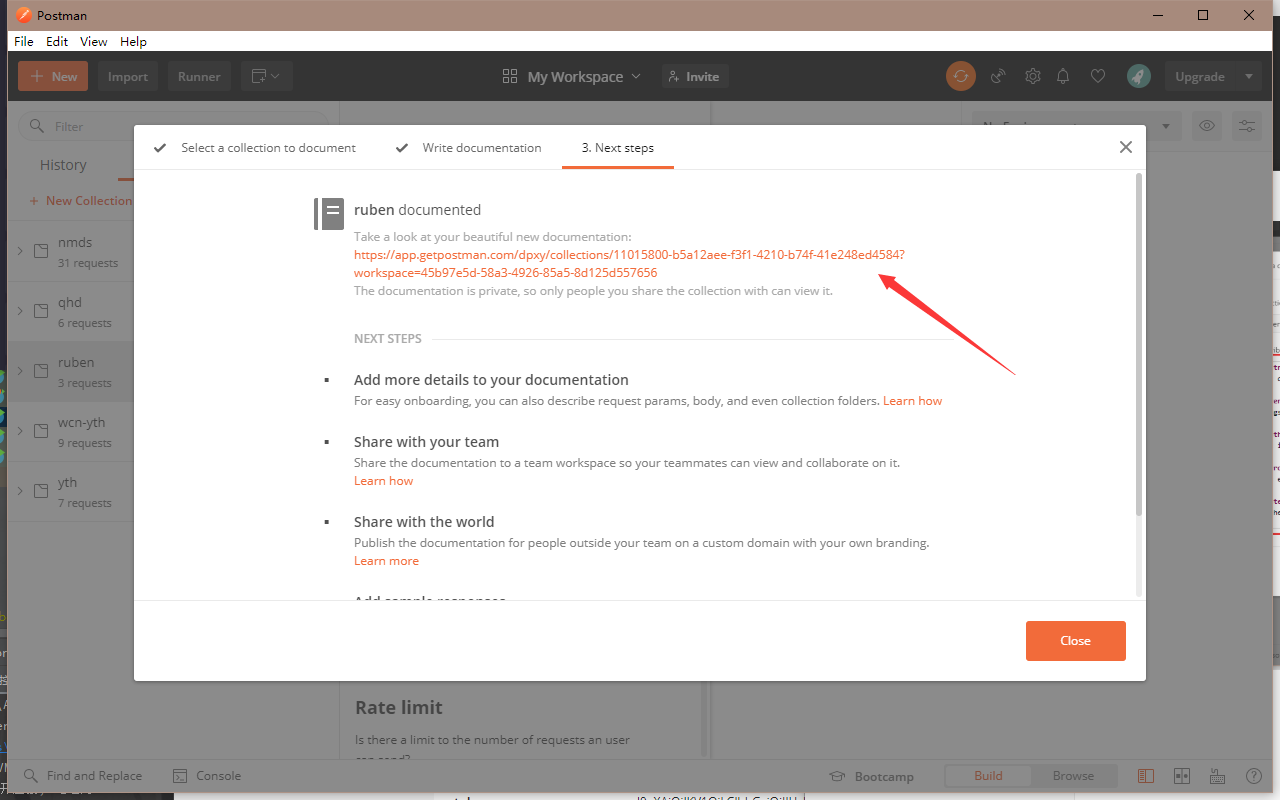This screenshot has width=1280, height=800.
Task: Click the wcn-yth collection folder icon
Action: [x=41, y=431]
